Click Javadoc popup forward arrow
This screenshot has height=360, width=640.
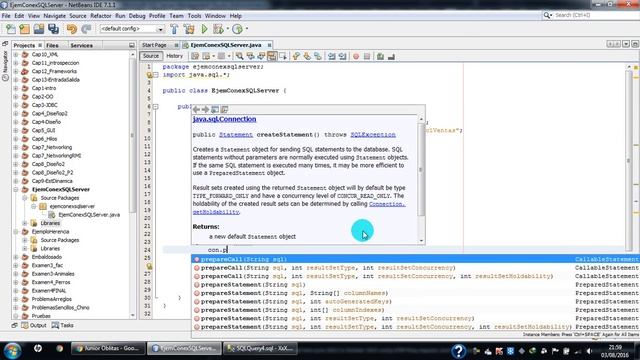tap(205, 109)
